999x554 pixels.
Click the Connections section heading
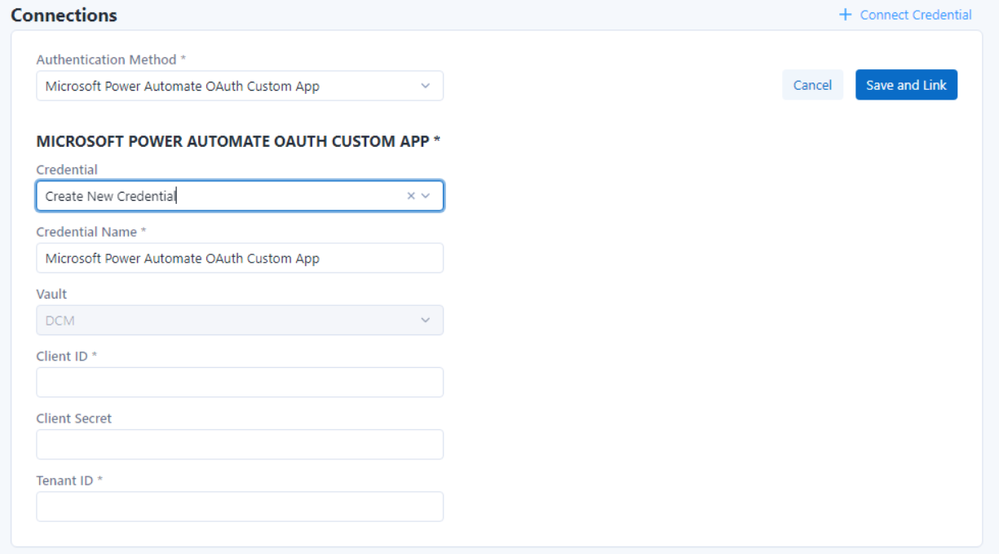coord(64,15)
